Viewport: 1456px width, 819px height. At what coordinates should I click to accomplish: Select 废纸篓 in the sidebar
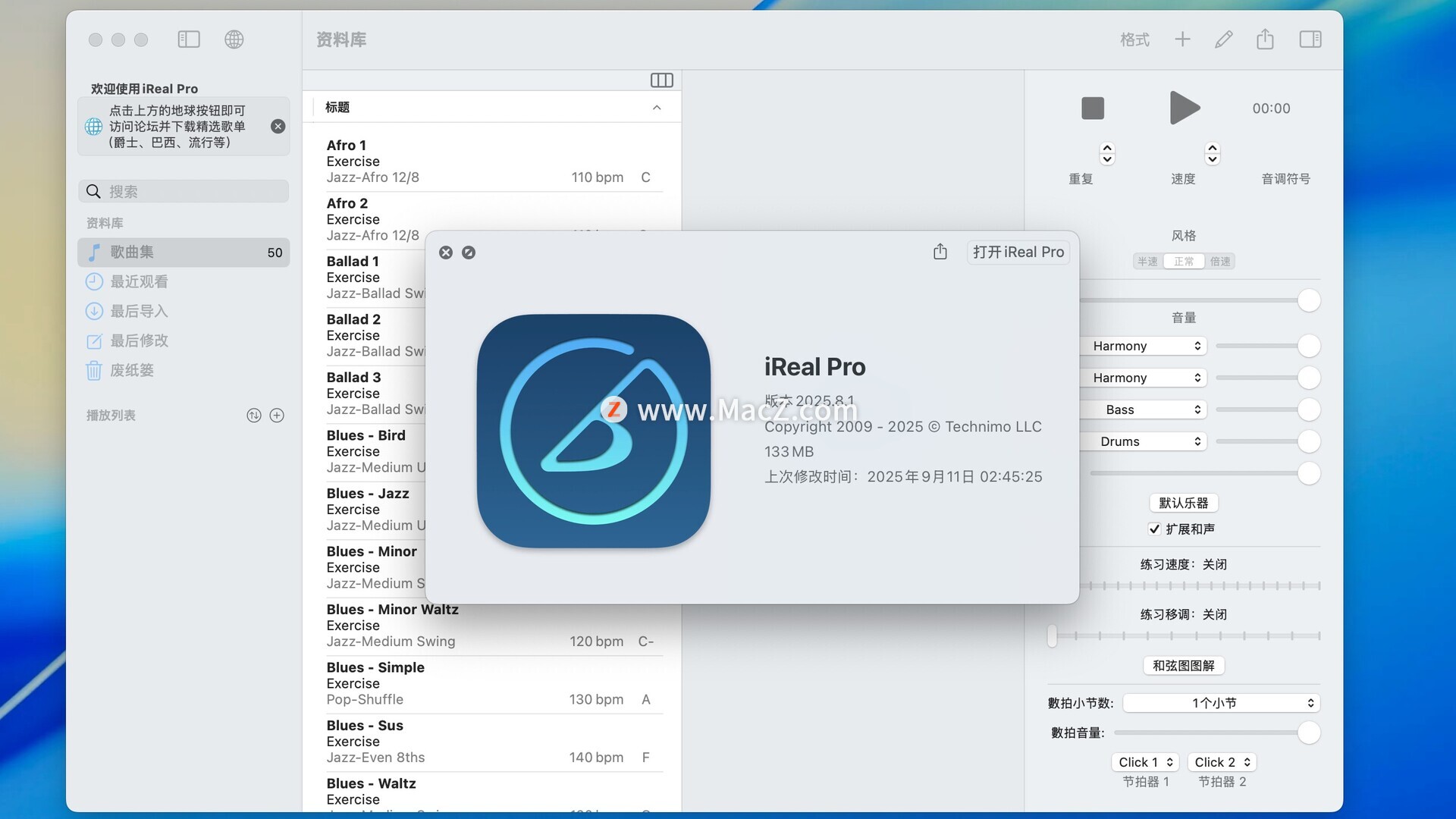[184, 371]
